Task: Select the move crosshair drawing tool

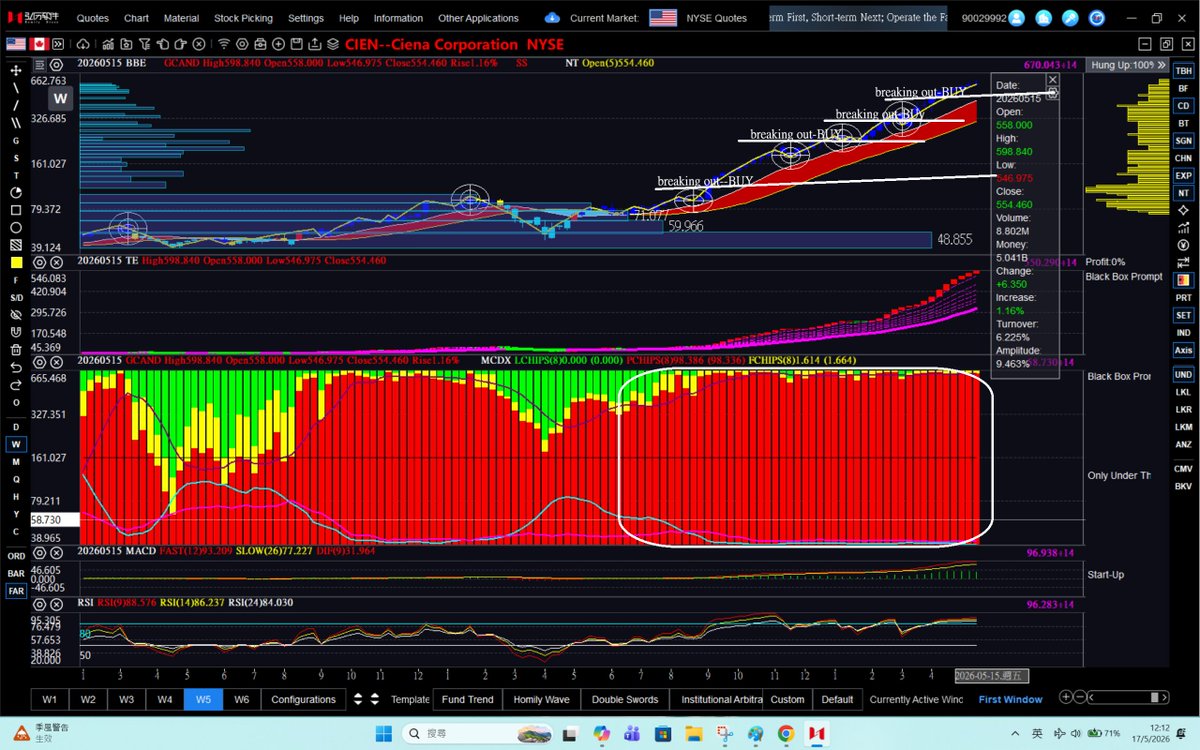Action: coord(16,70)
